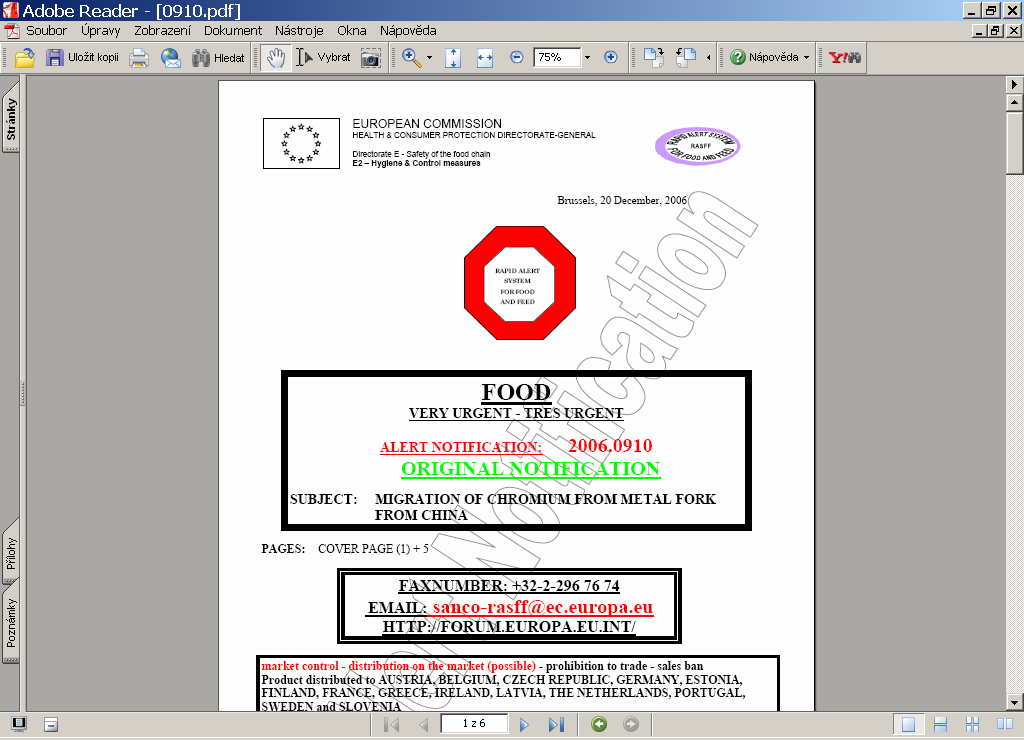This screenshot has height=740, width=1024.
Task: Rotate the page counterclockwise
Action: point(686,57)
